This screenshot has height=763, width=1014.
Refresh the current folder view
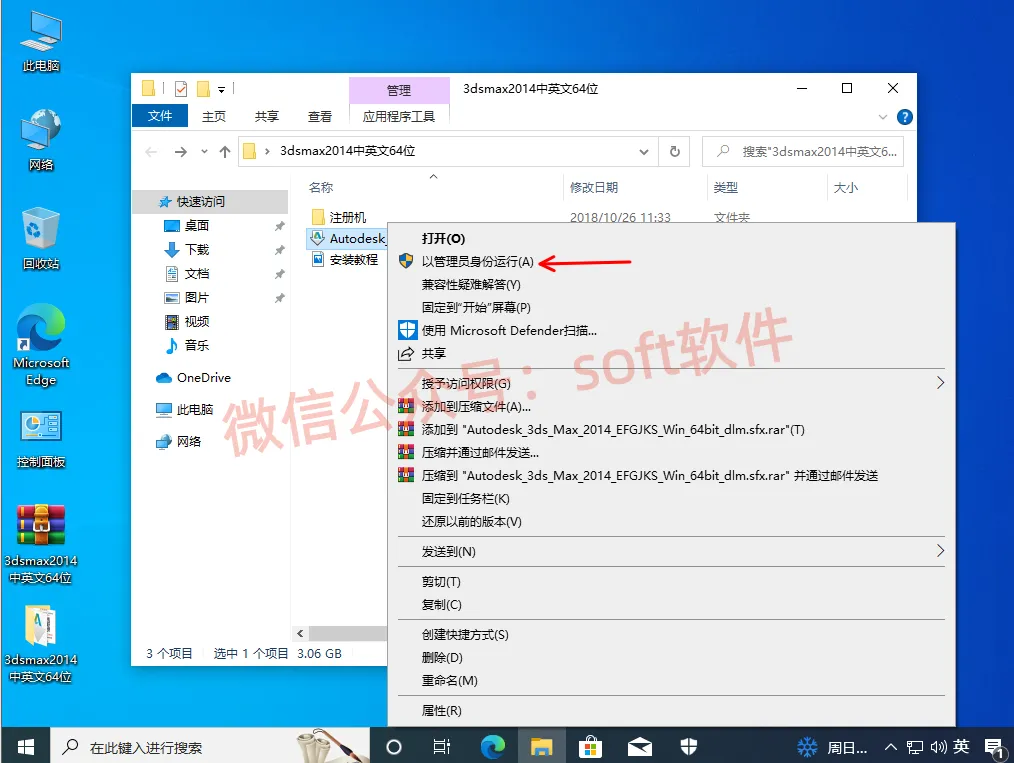[x=674, y=151]
